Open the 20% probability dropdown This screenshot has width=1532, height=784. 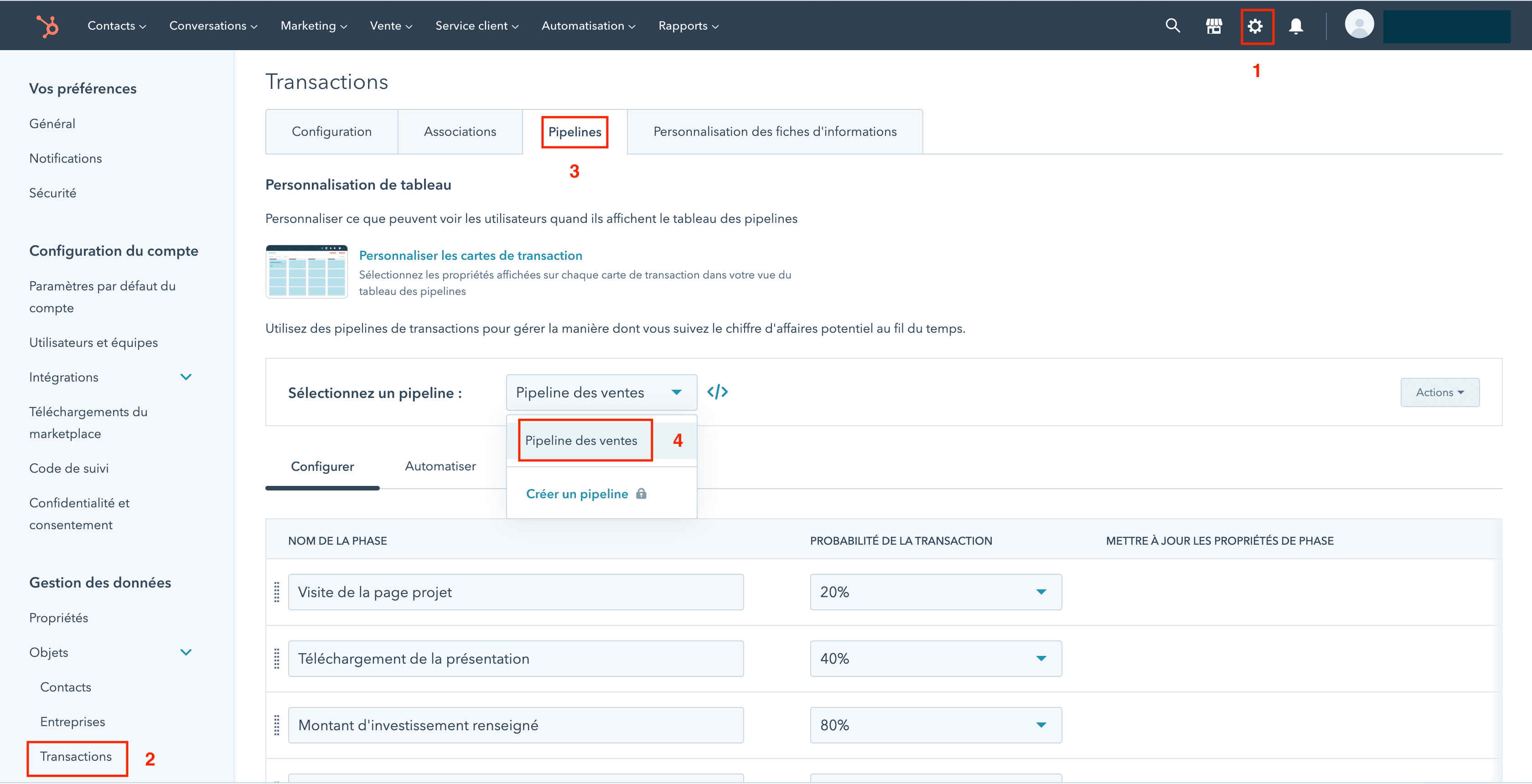pyautogui.click(x=935, y=592)
